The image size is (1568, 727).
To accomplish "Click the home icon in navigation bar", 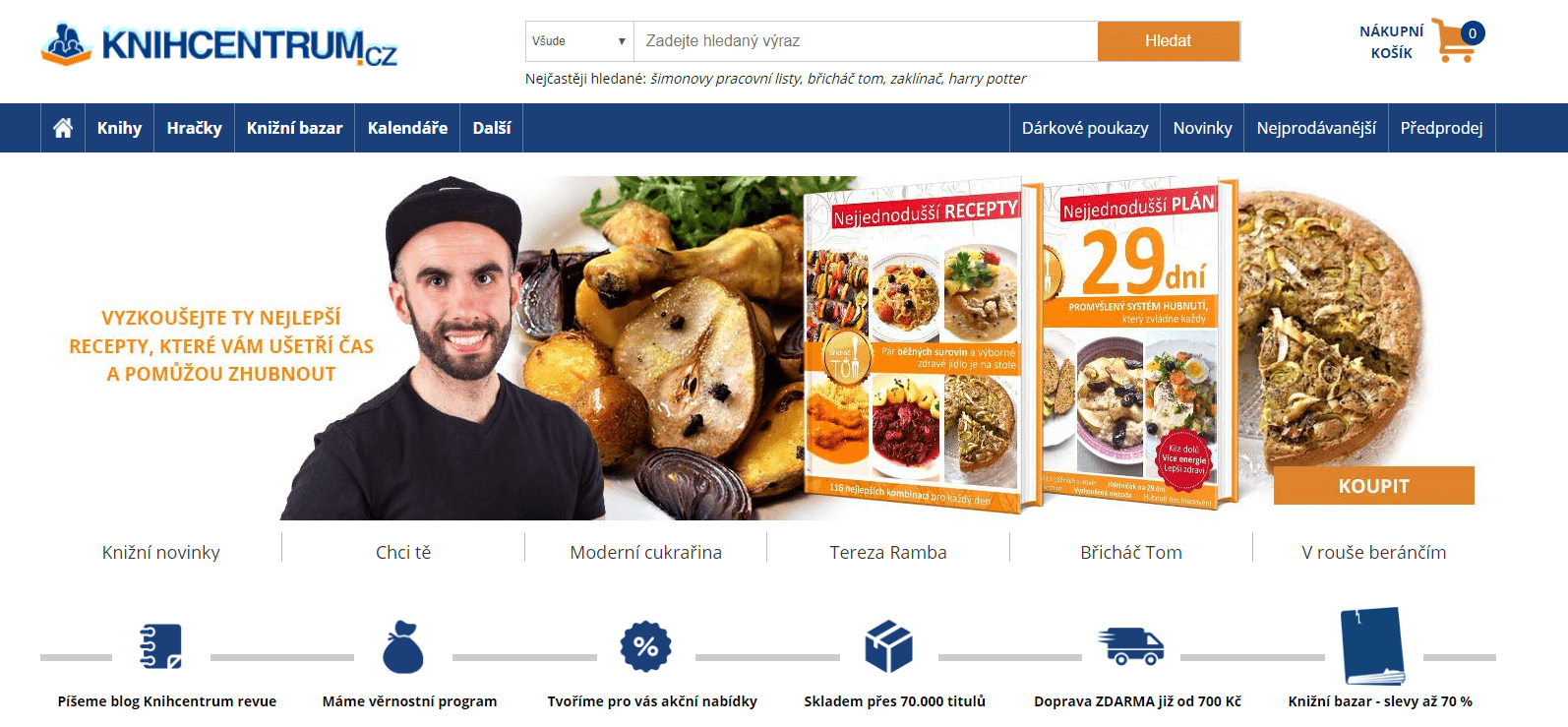I will [x=63, y=128].
